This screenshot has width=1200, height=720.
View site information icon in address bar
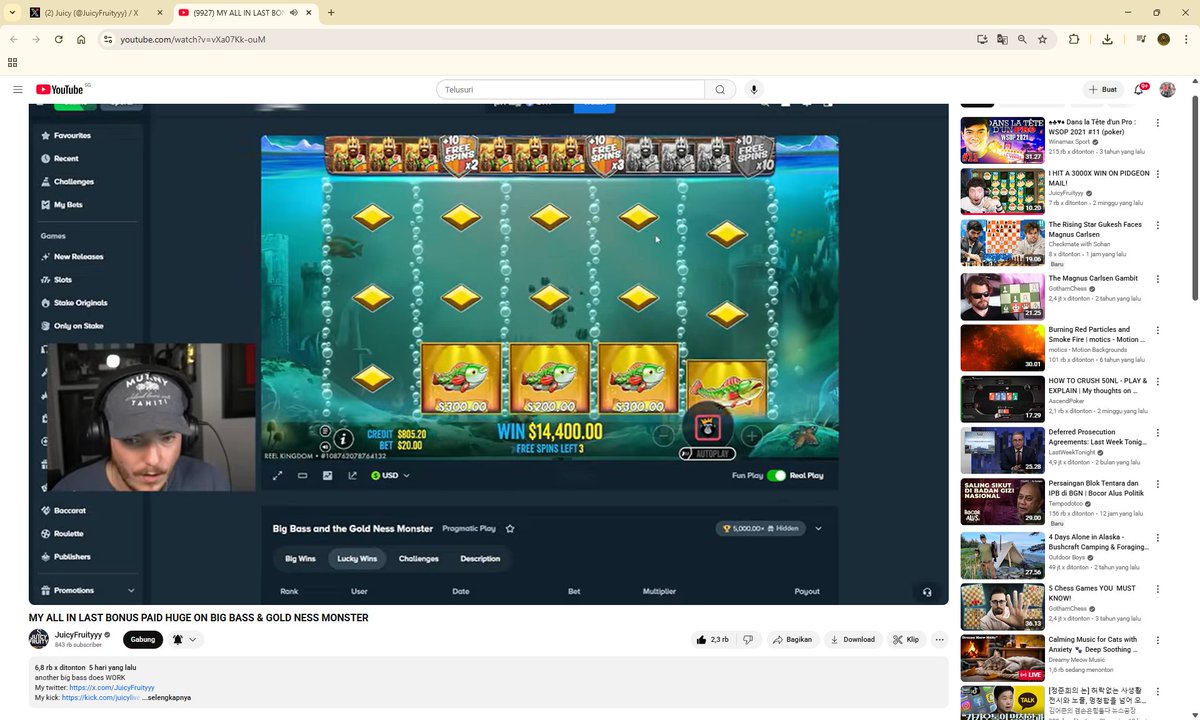[x=108, y=39]
